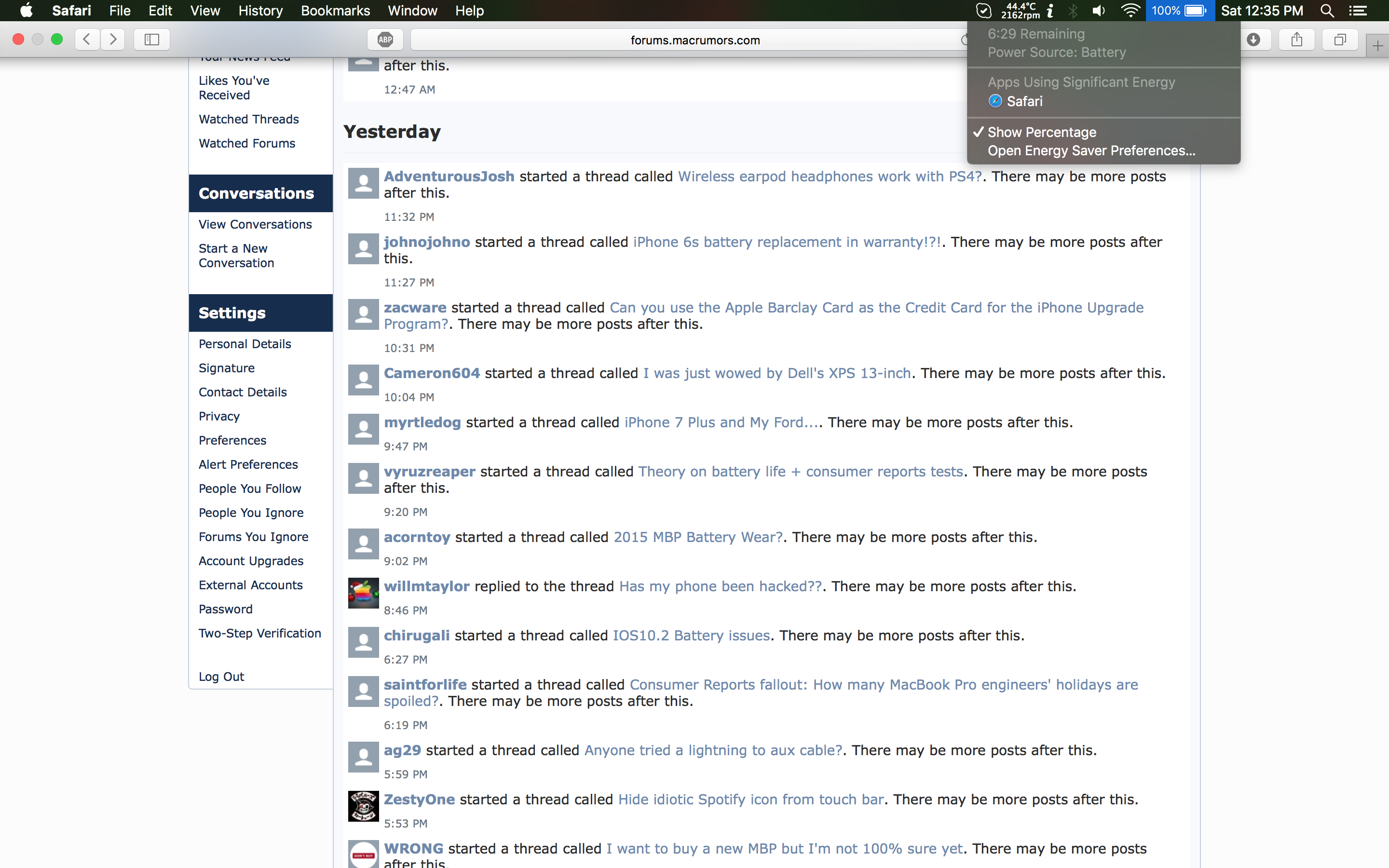
Task: View johnojohno's profile
Action: (426, 242)
